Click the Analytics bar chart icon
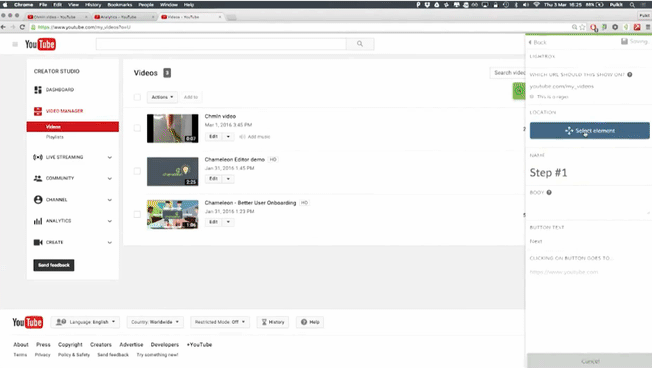 (38, 221)
